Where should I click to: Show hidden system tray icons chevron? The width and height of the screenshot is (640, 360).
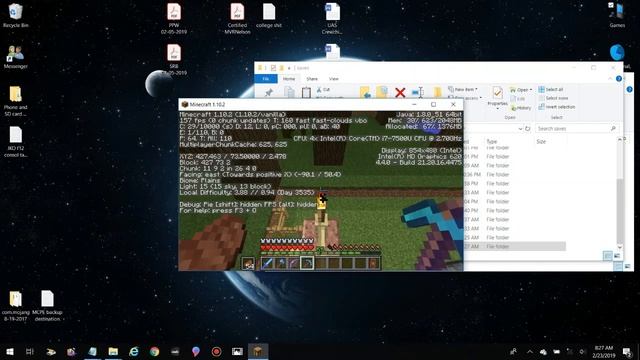[x=529, y=351]
